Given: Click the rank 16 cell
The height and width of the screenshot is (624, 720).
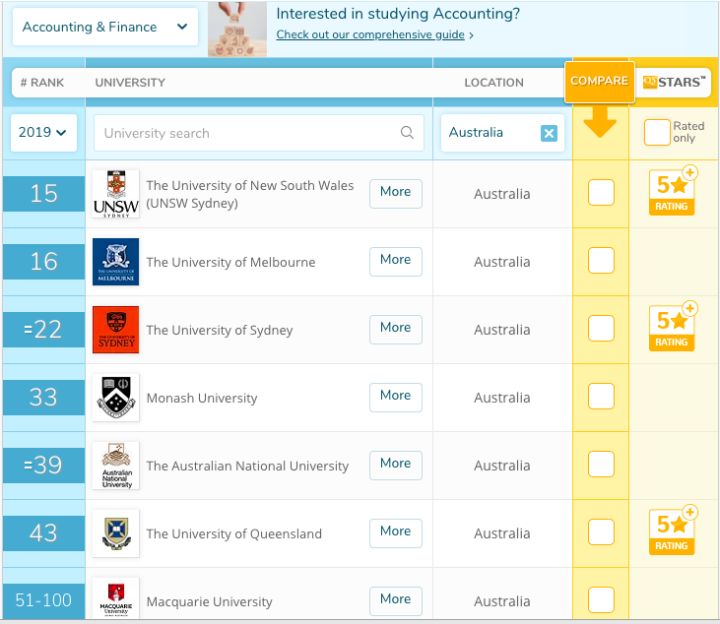Looking at the screenshot, I should point(44,262).
